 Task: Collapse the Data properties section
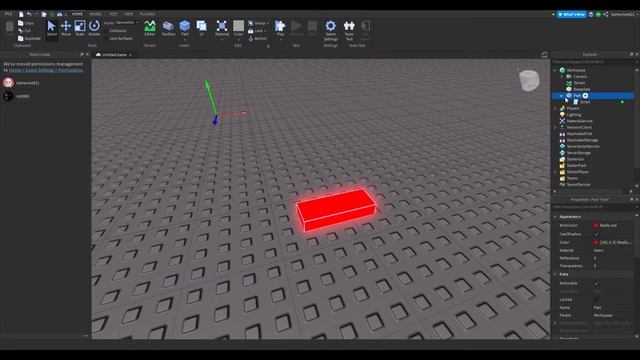point(556,274)
